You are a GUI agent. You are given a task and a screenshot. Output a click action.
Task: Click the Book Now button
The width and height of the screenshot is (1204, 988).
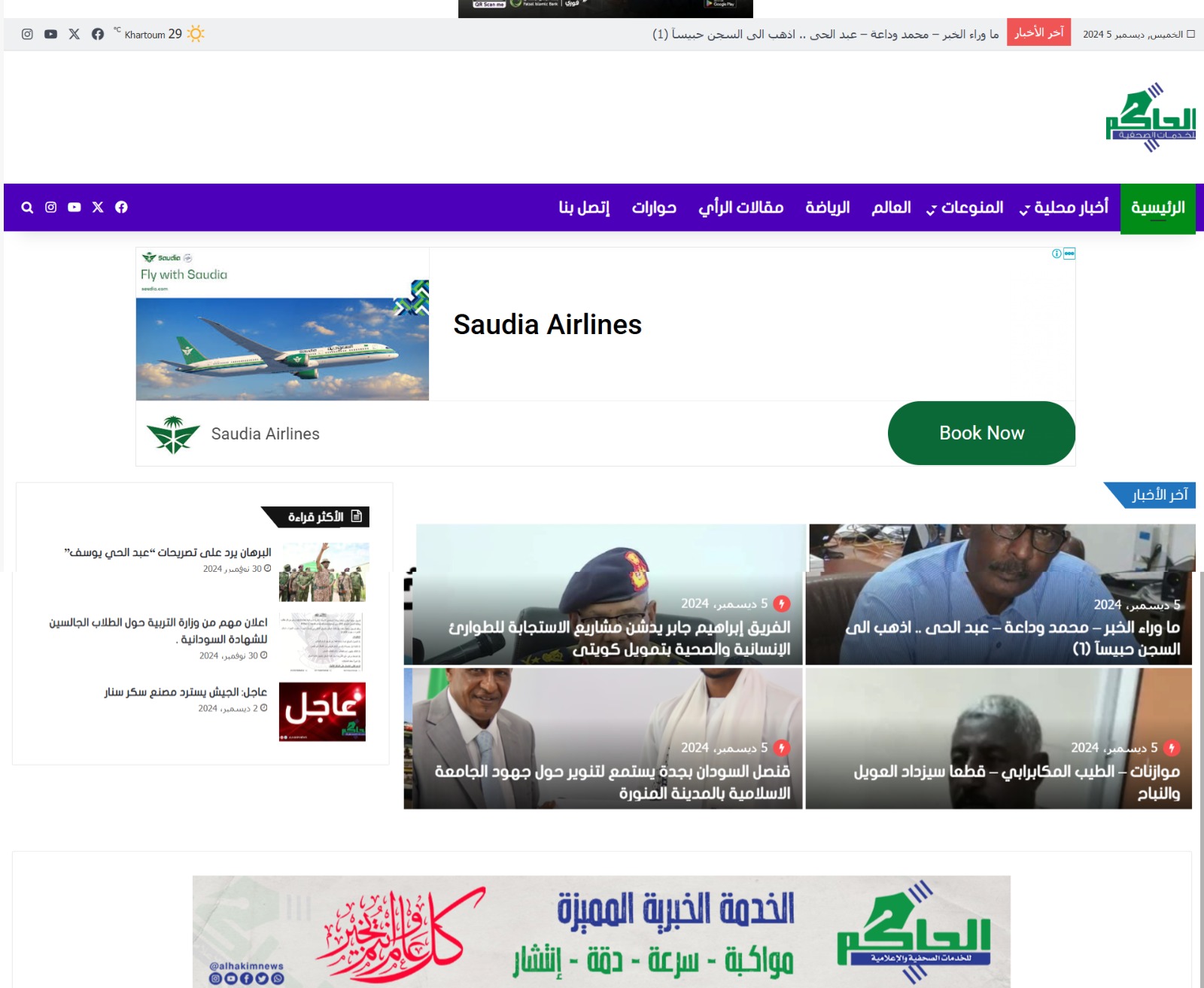981,433
